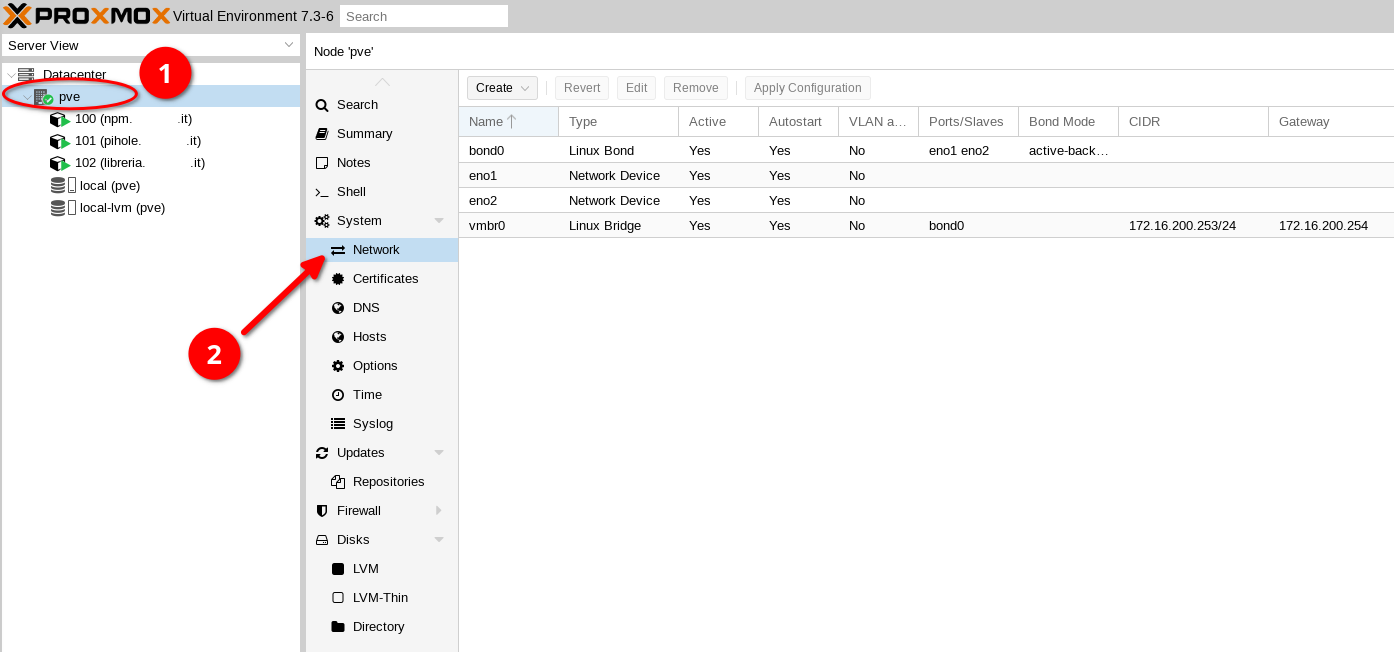Open the Server View dropdown
Viewport: 1394px width, 652px height.
150,46
